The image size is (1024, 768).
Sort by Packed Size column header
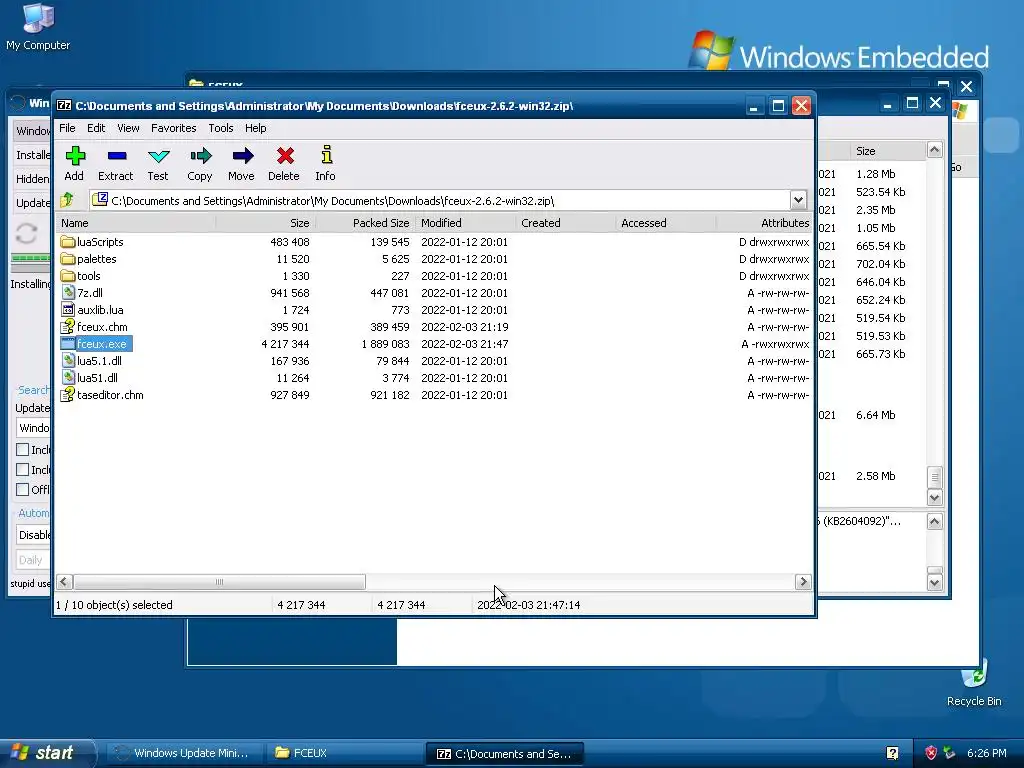click(x=365, y=223)
